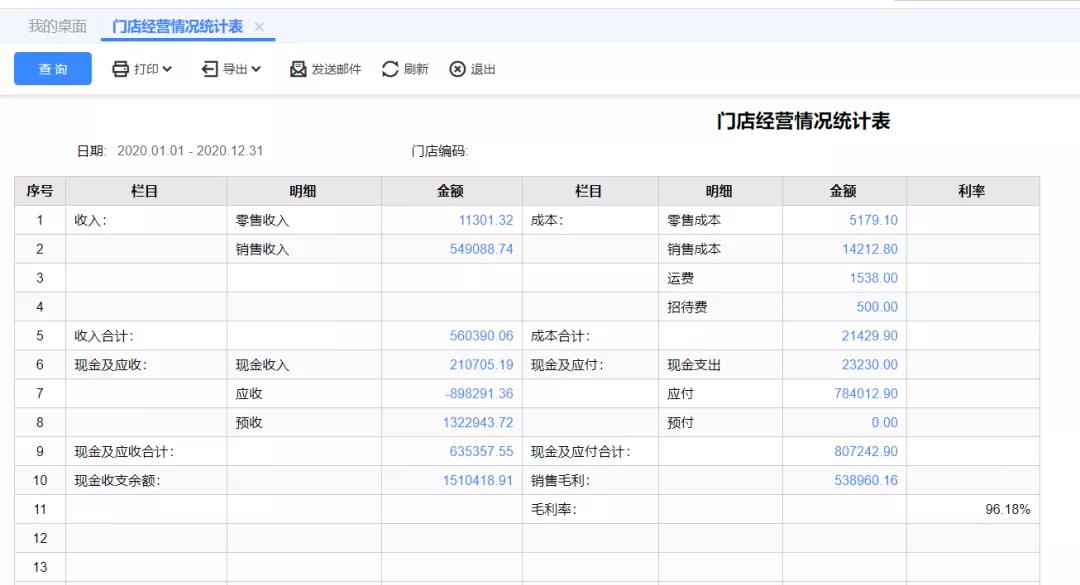This screenshot has width=1080, height=585.
Task: Click the 导出 text label
Action: (x=235, y=69)
